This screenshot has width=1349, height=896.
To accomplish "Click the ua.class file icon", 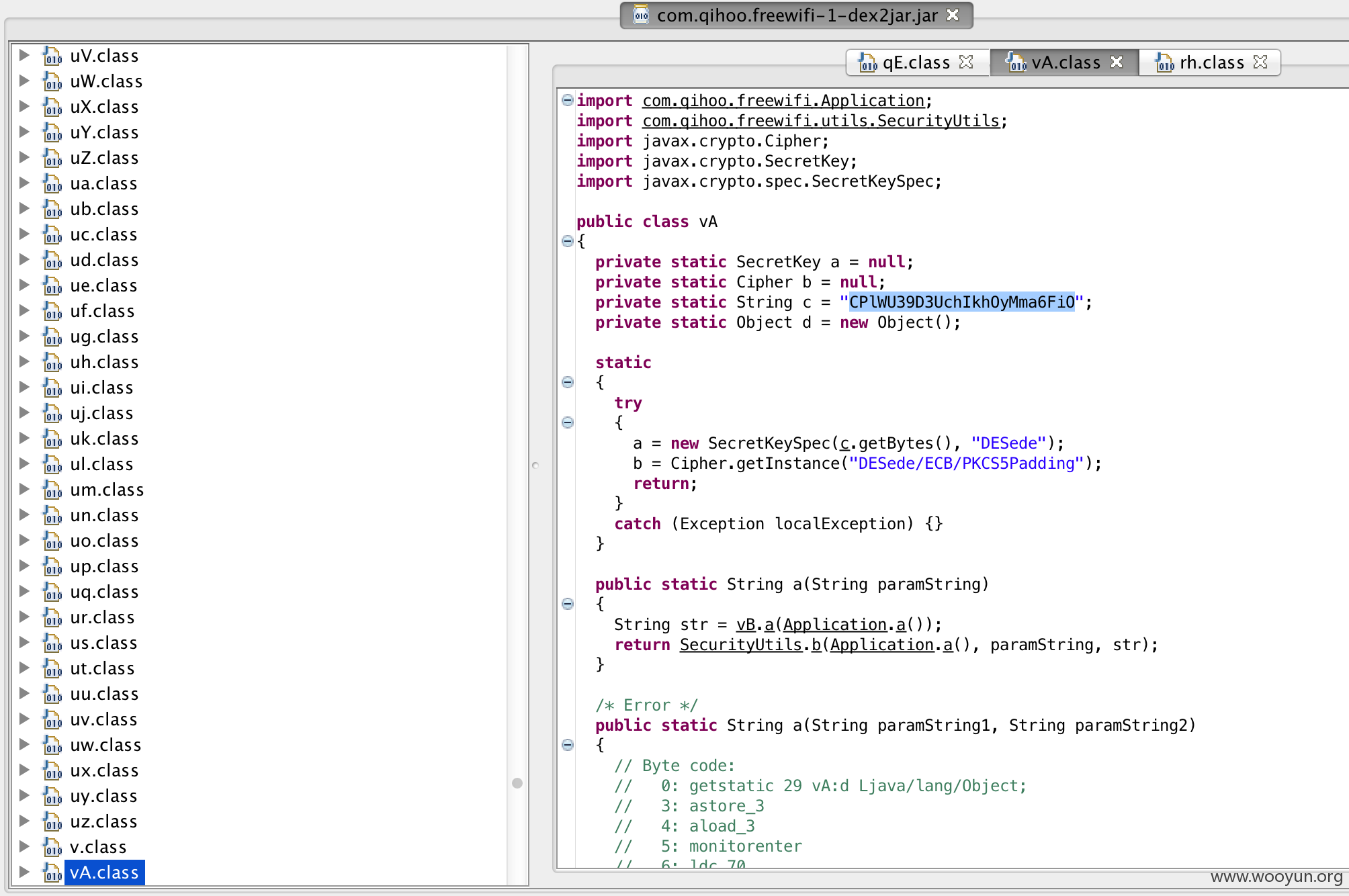I will tap(52, 183).
